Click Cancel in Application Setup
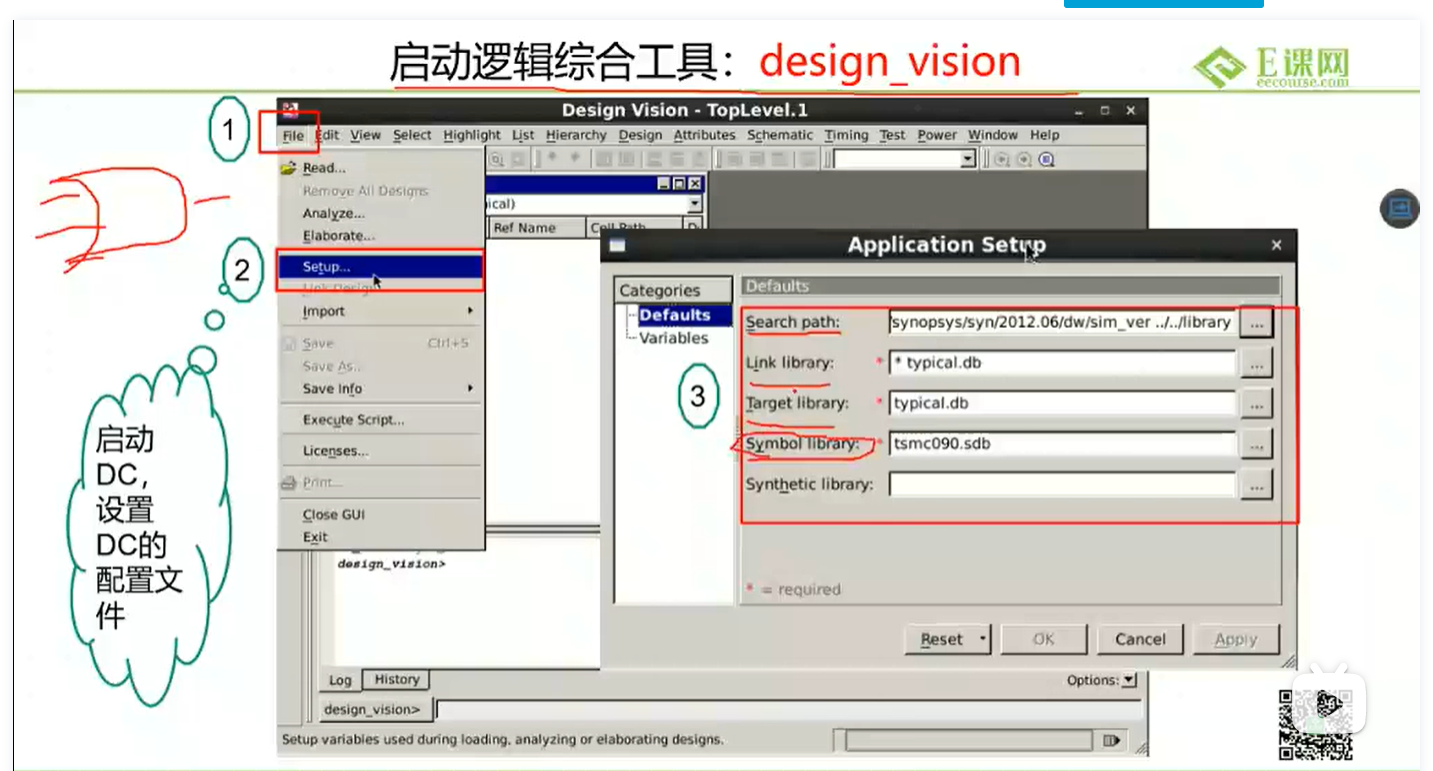Image resolution: width=1433 pixels, height=771 pixels. (x=1141, y=640)
